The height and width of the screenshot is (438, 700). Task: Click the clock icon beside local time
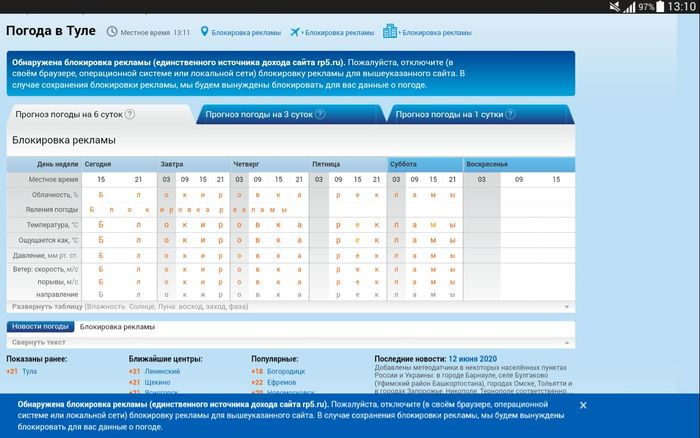[112, 32]
